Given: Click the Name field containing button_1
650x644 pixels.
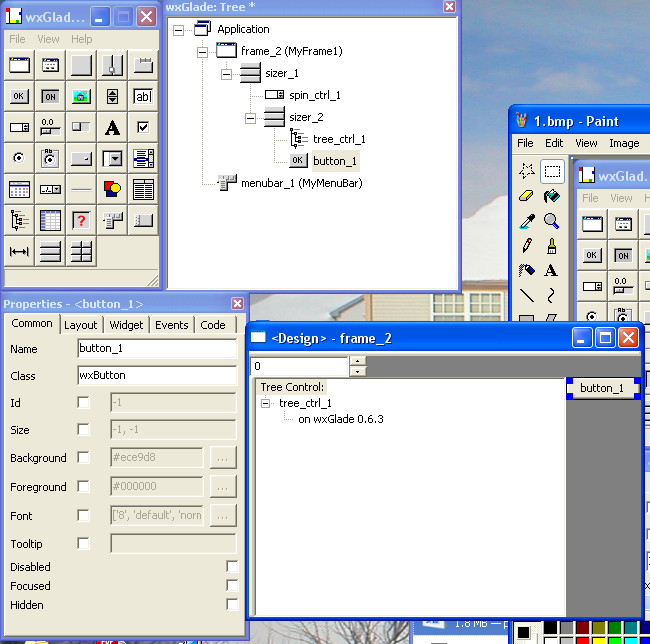Looking at the screenshot, I should (156, 349).
